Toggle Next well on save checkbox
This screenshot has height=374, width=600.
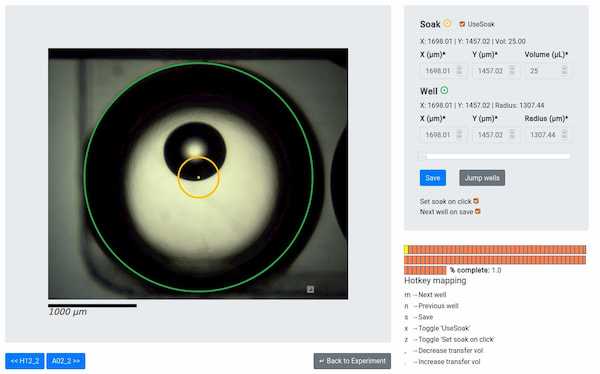click(x=478, y=211)
